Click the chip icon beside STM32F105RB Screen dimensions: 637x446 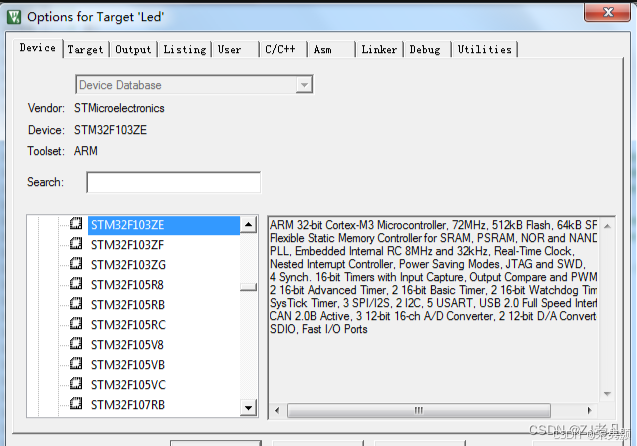tap(76, 303)
